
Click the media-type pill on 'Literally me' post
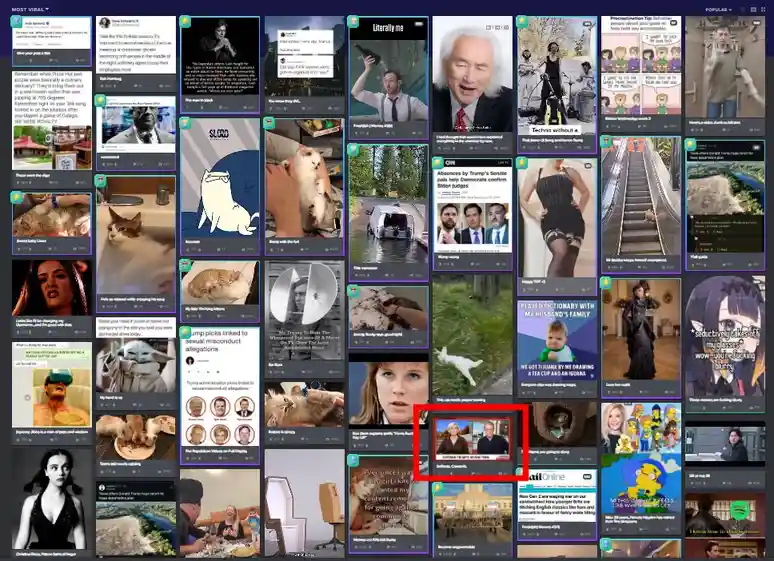[419, 24]
